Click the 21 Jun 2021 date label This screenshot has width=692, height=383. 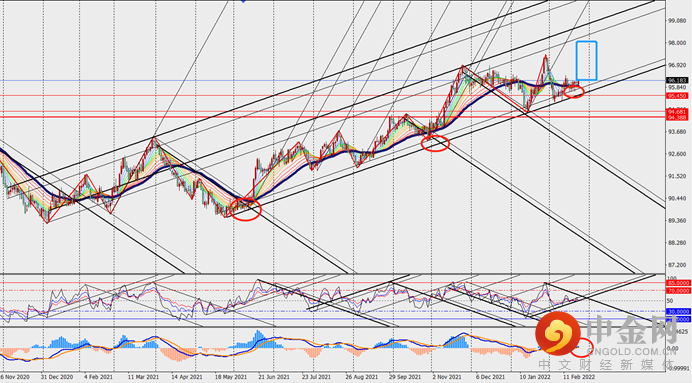(x=274, y=377)
